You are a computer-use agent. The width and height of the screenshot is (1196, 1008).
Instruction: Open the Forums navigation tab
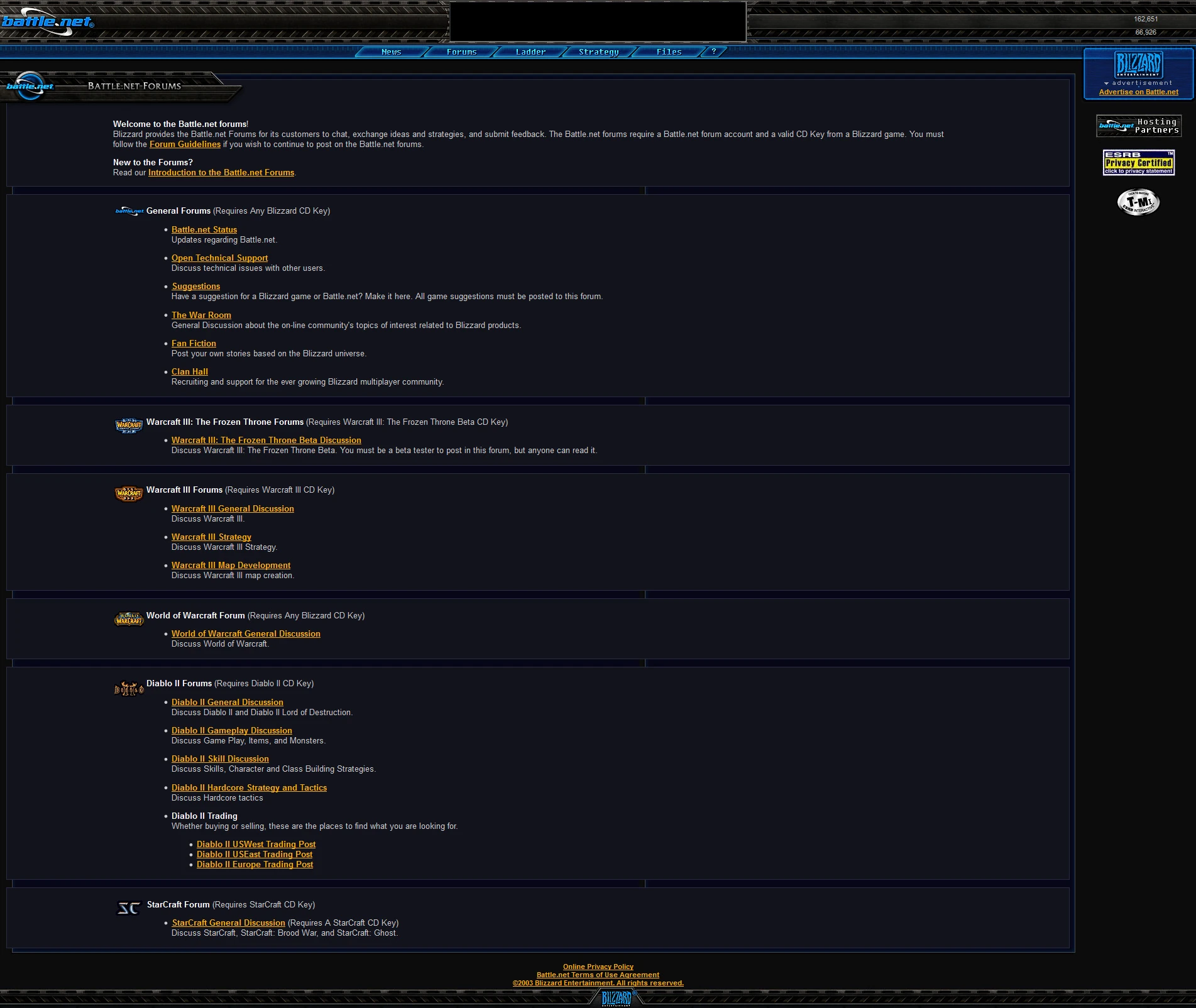tap(462, 52)
